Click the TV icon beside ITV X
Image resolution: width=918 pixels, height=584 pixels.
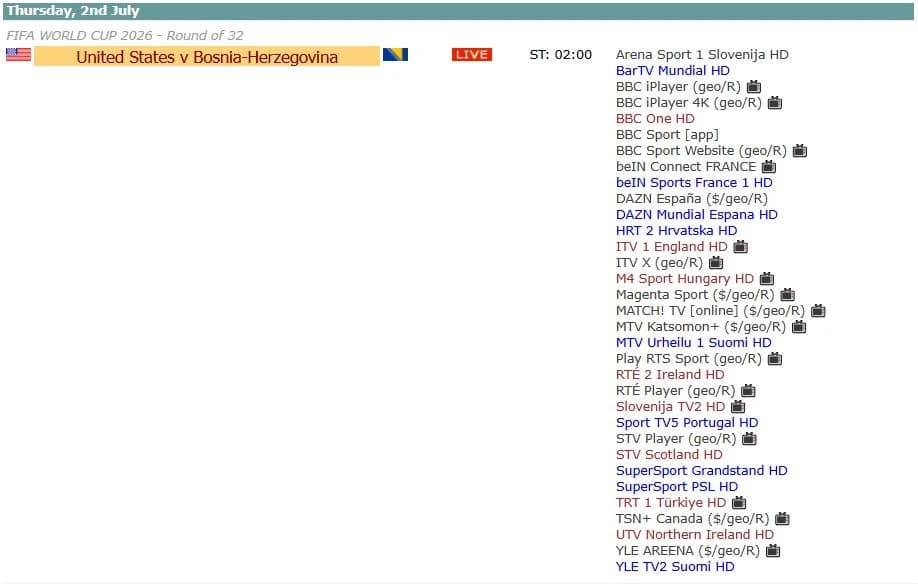click(x=715, y=263)
